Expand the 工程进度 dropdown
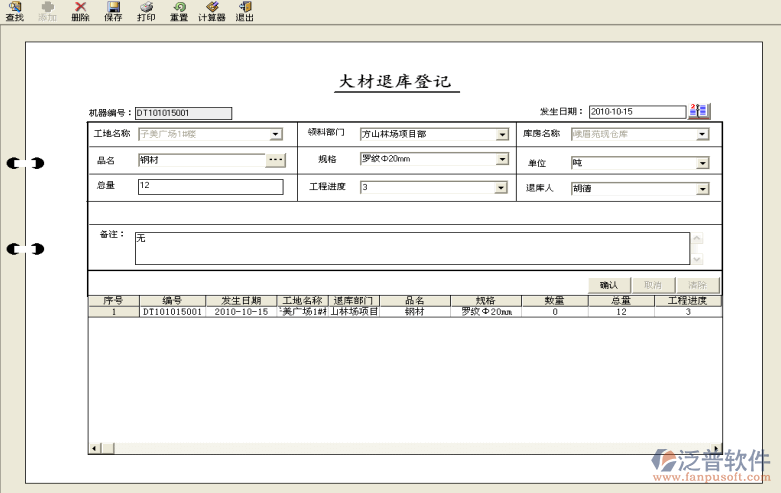Screen dimensions: 781x493 pos(502,188)
